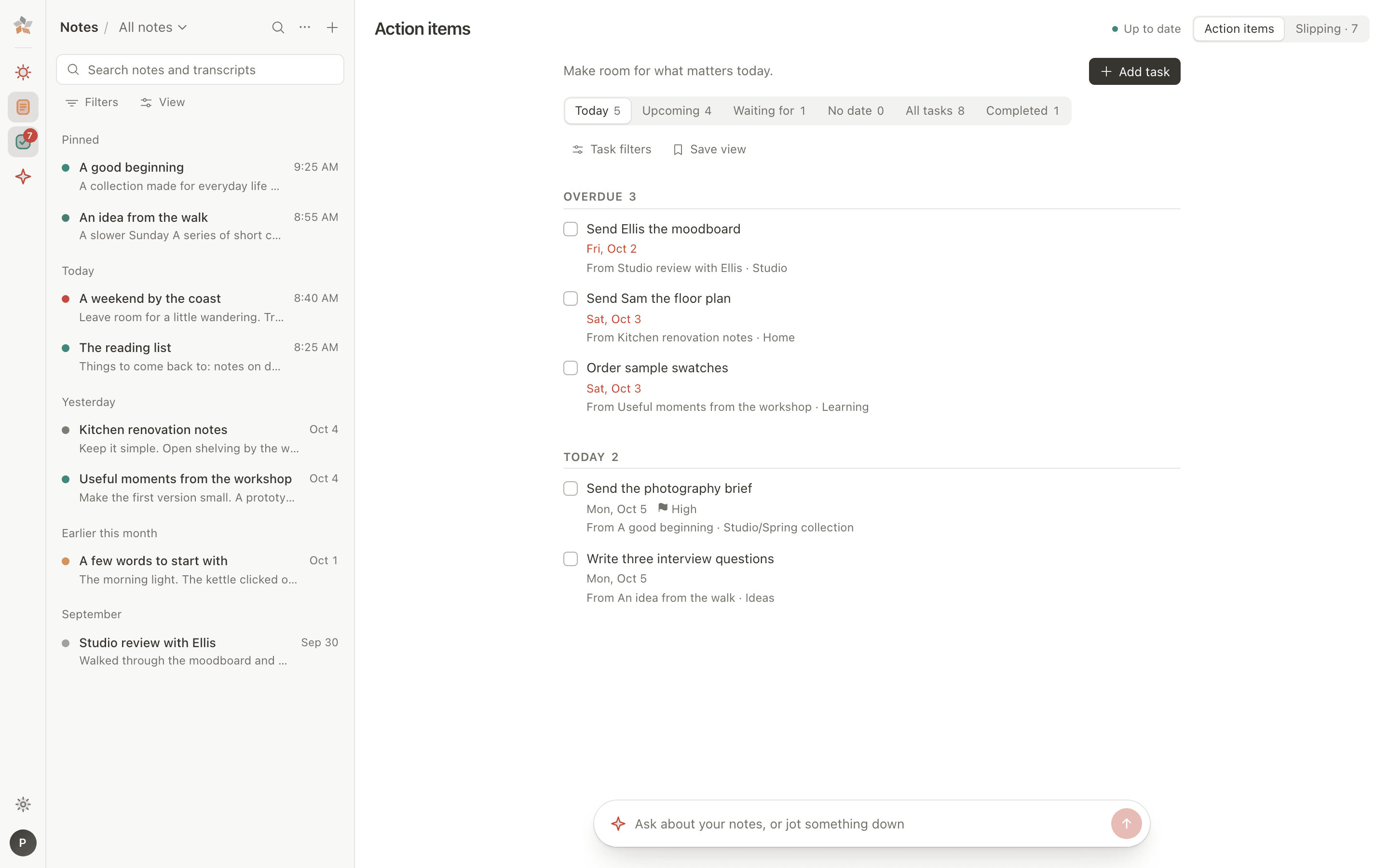
Task: Check off Send Ellis the moodboard
Action: 571,229
